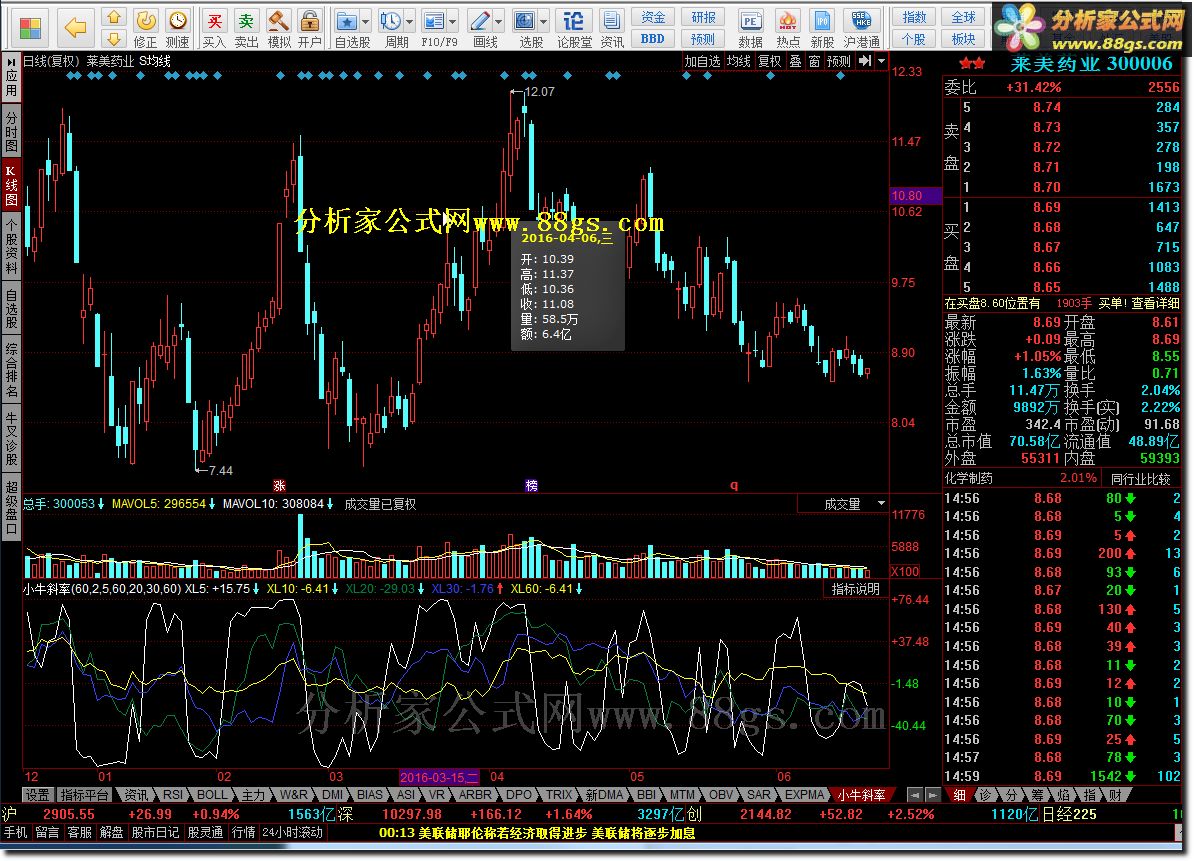The height and width of the screenshot is (861, 1194).
Task: Select the EXPMA indicator tab
Action: pos(804,795)
